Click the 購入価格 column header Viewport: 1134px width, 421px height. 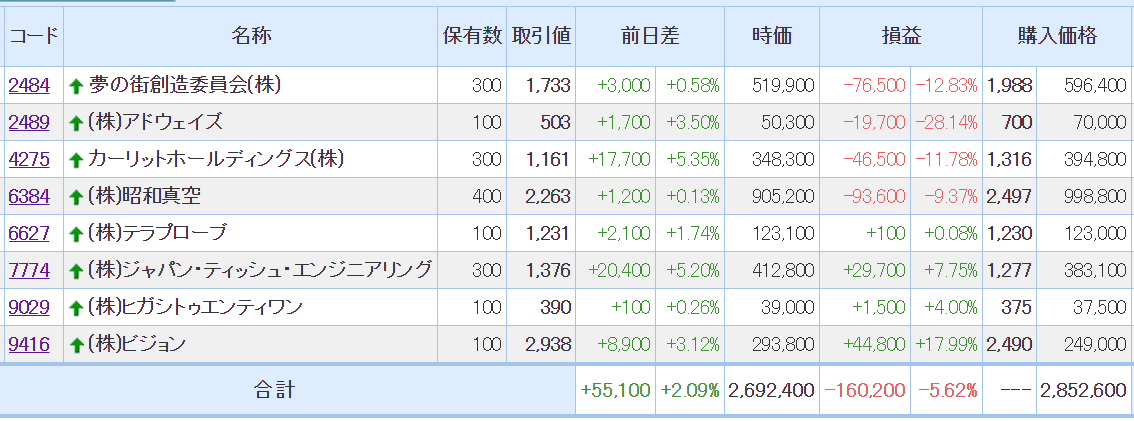[1057, 37]
